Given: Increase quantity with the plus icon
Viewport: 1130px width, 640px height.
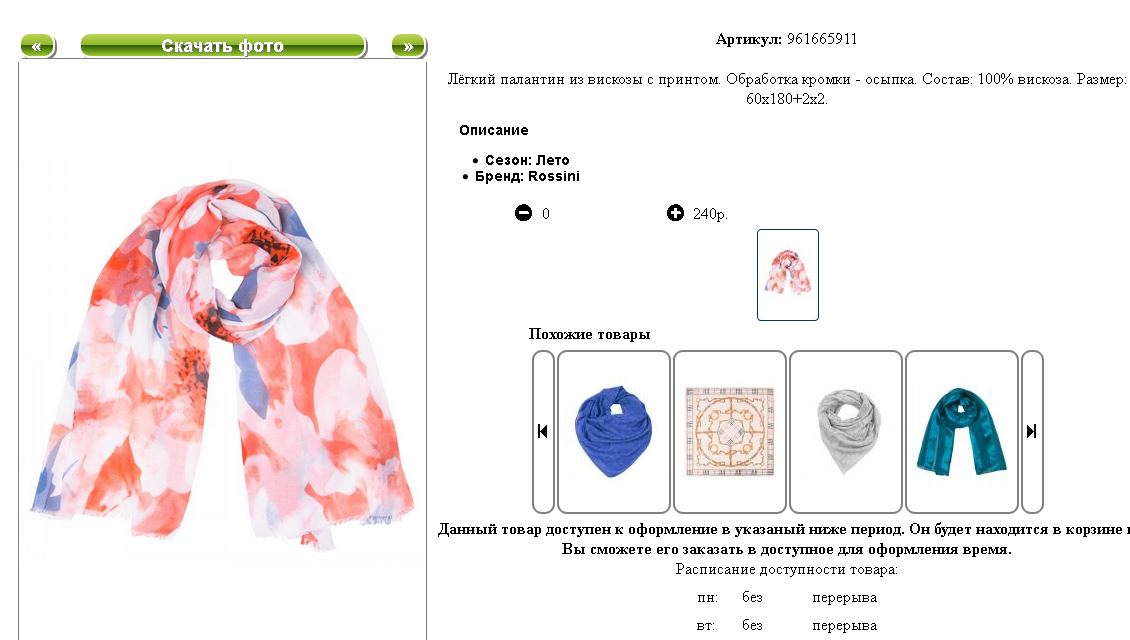Looking at the screenshot, I should 675,213.
